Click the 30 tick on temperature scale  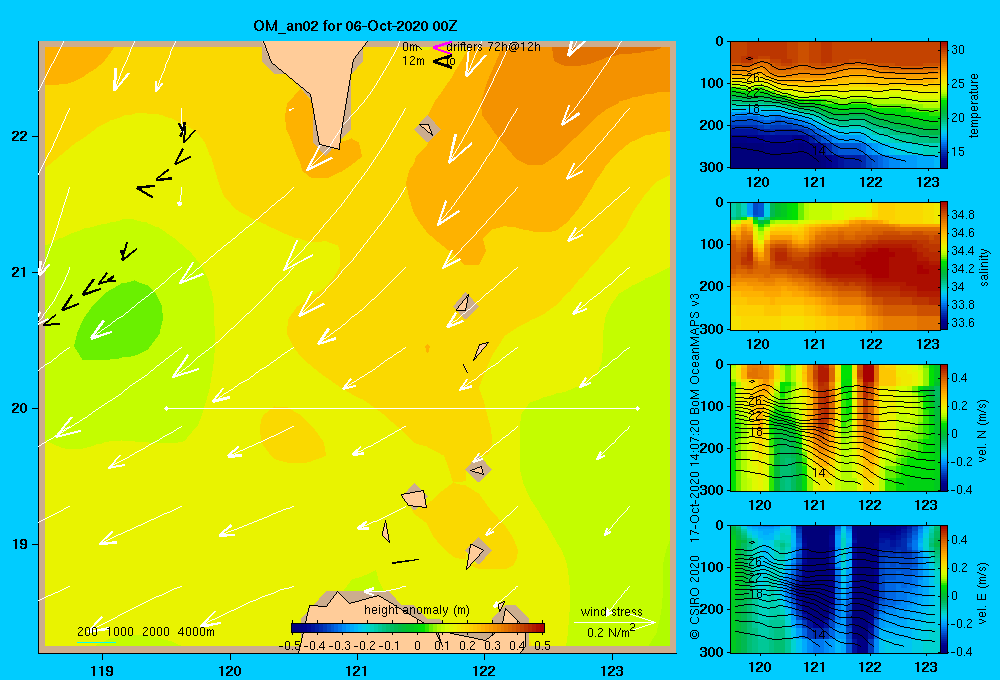point(957,50)
